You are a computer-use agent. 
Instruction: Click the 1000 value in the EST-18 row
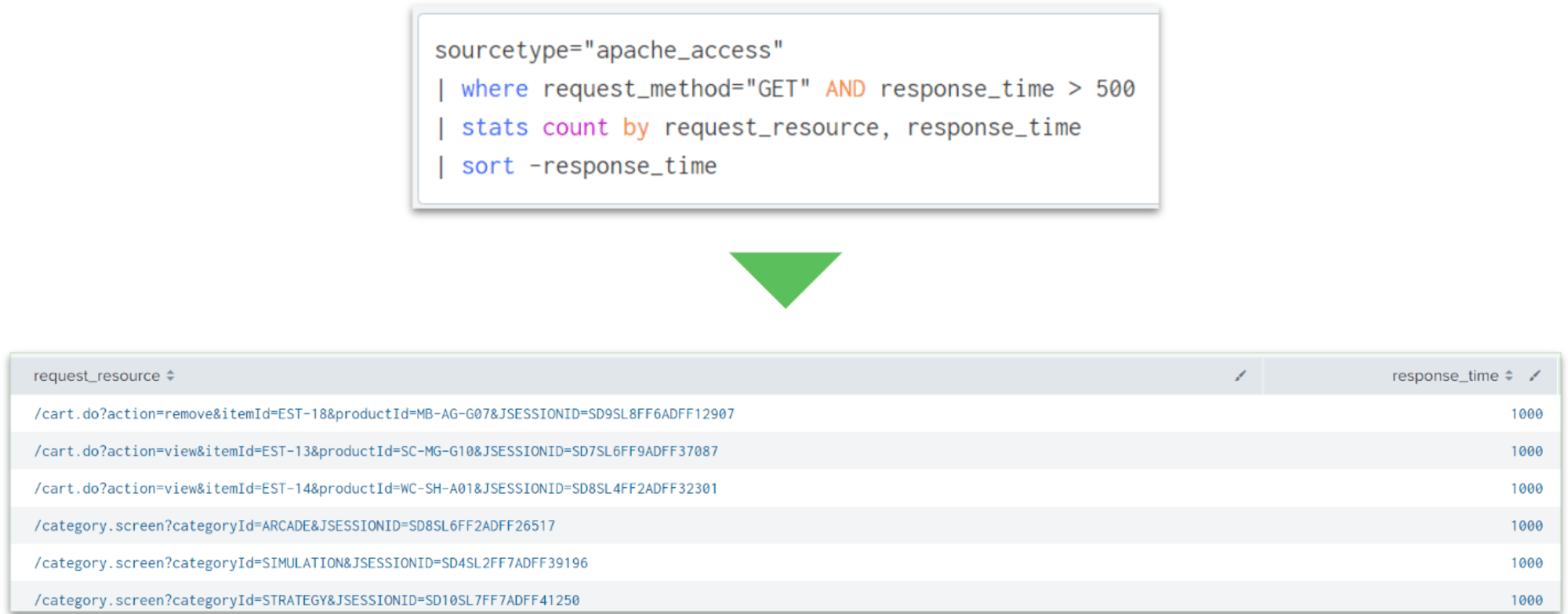[1526, 414]
